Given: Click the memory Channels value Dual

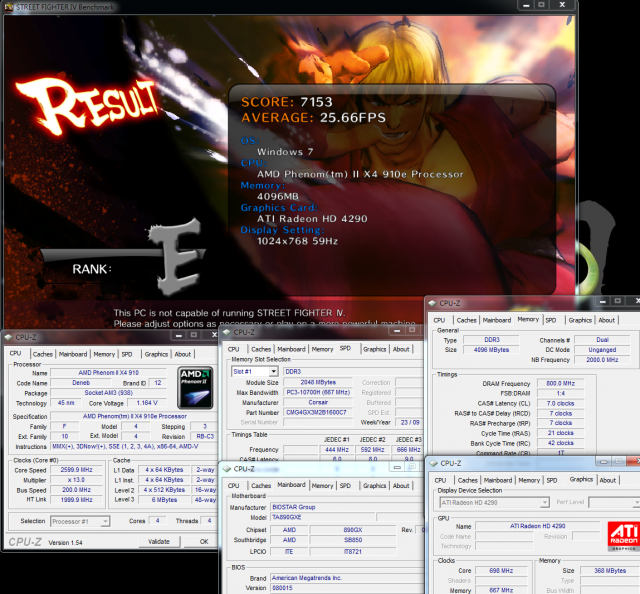Looking at the screenshot, I should click(602, 340).
